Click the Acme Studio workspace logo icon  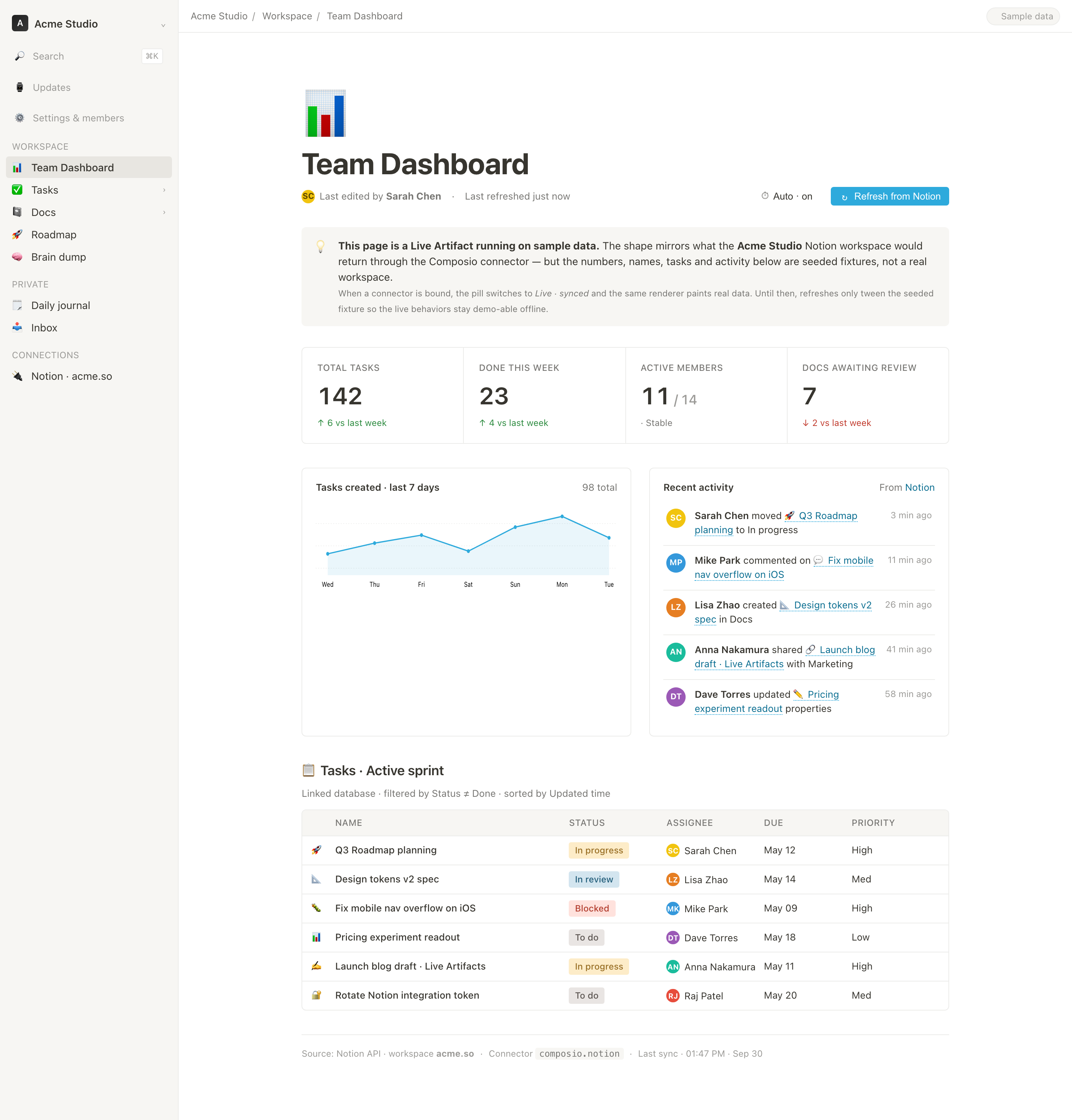(x=20, y=23)
